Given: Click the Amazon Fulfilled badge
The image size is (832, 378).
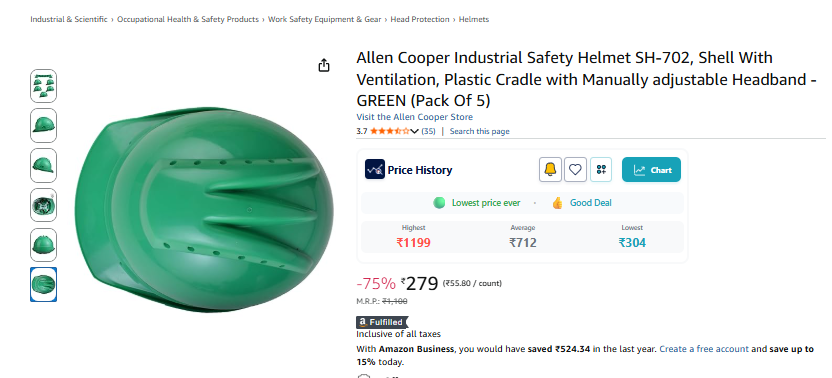Looking at the screenshot, I should [382, 322].
